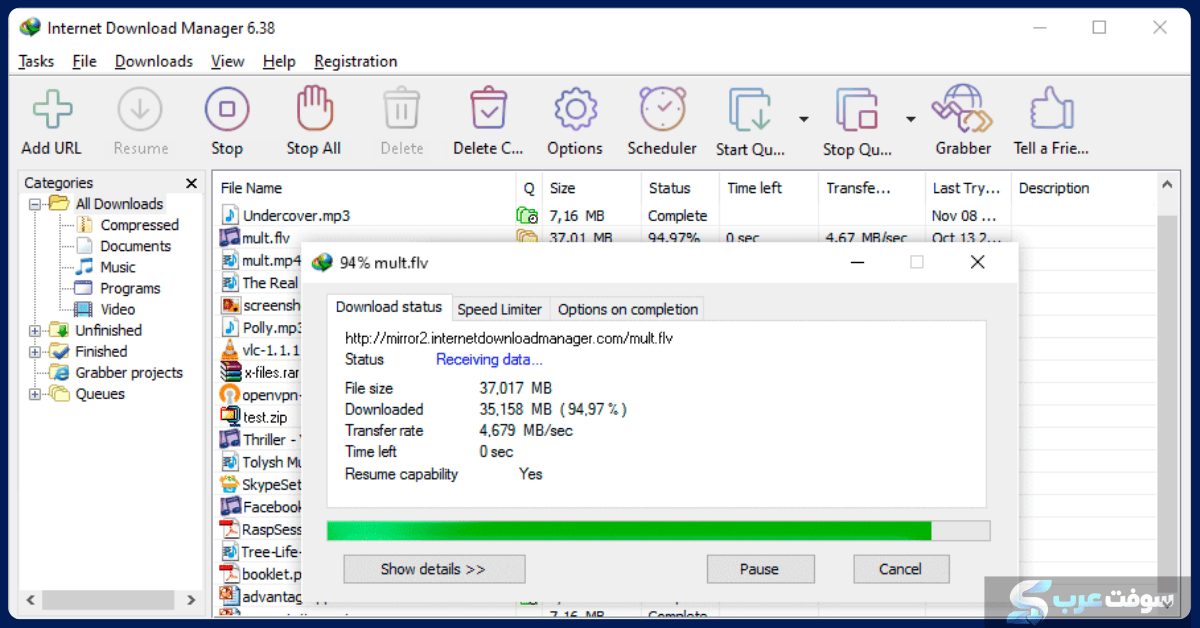Screen dimensions: 1200x628
Task: Click the download list scroll up arrow
Action: click(1167, 186)
